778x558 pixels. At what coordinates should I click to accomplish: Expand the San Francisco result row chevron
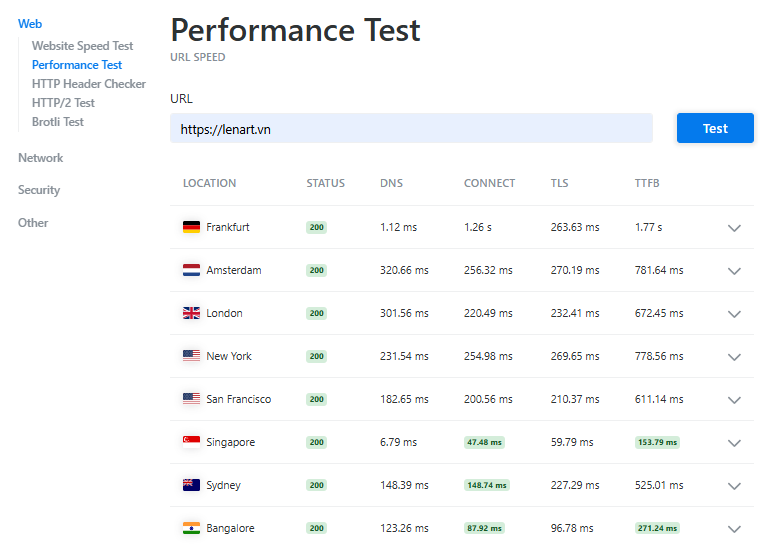[x=734, y=400]
